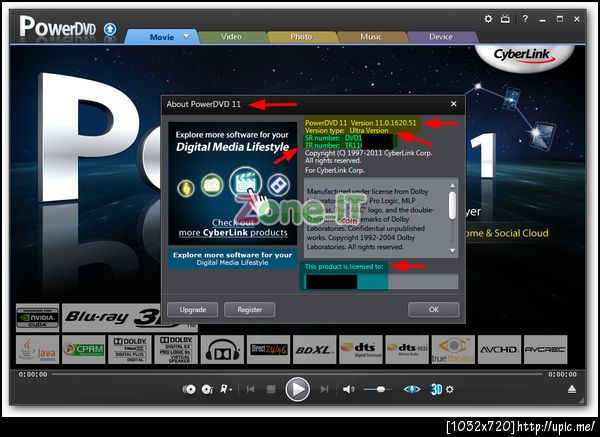The image size is (600, 437).
Task: Click the up arrow of license text scrollbar
Action: click(x=452, y=186)
